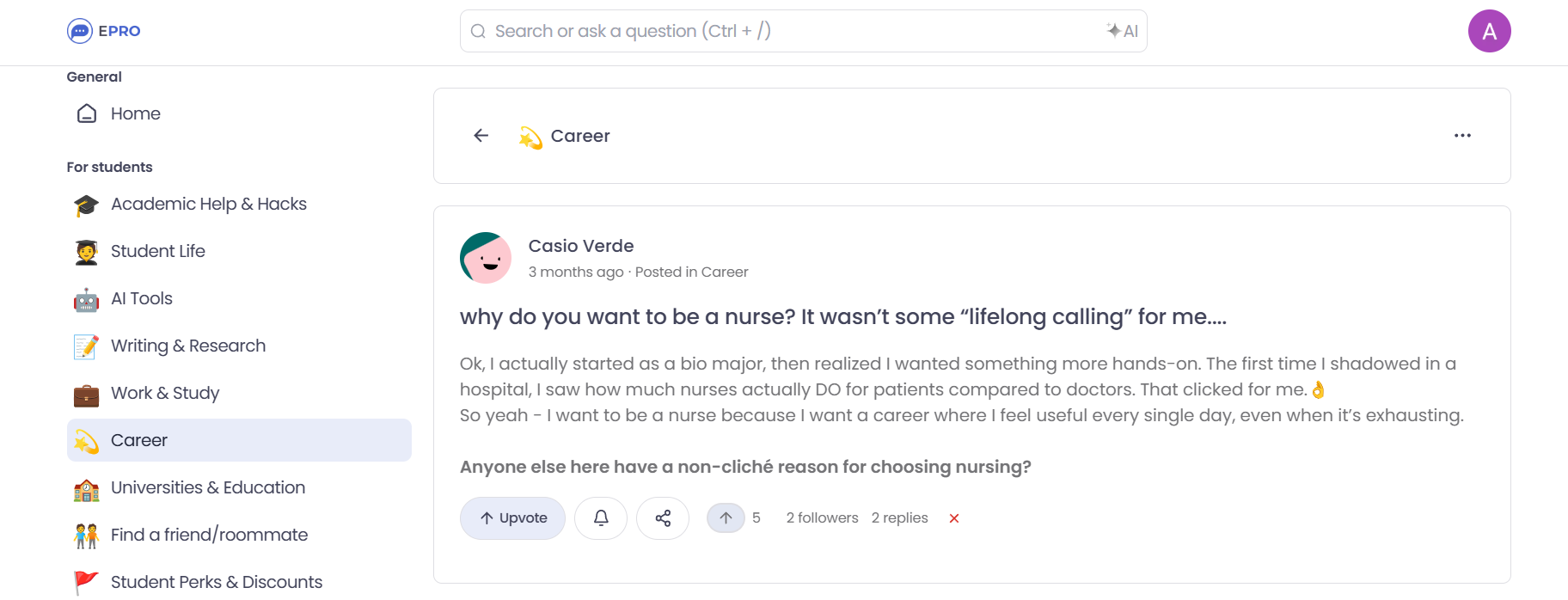Select the Student Life community icon

[86, 251]
